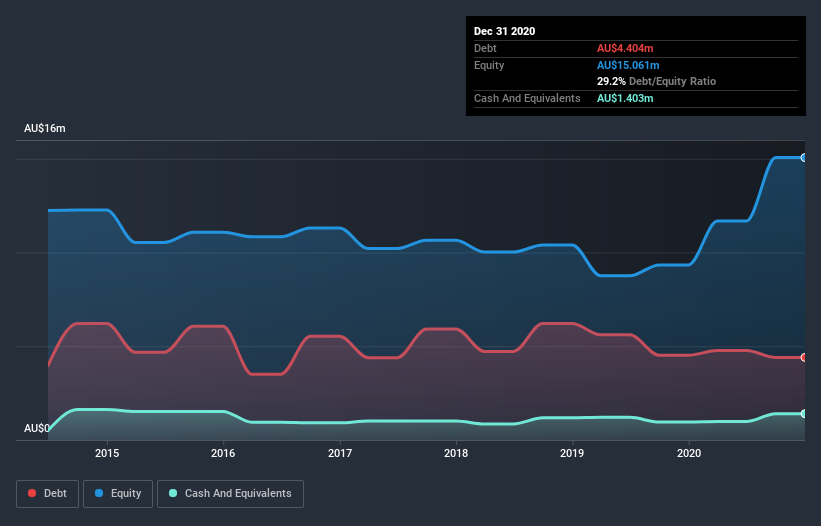Image resolution: width=821 pixels, height=526 pixels.
Task: Click the 2019 x-axis label
Action: pos(572,453)
